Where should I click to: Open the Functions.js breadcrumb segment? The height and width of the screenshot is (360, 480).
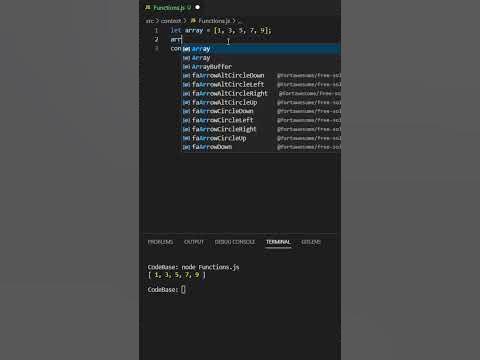(x=214, y=21)
